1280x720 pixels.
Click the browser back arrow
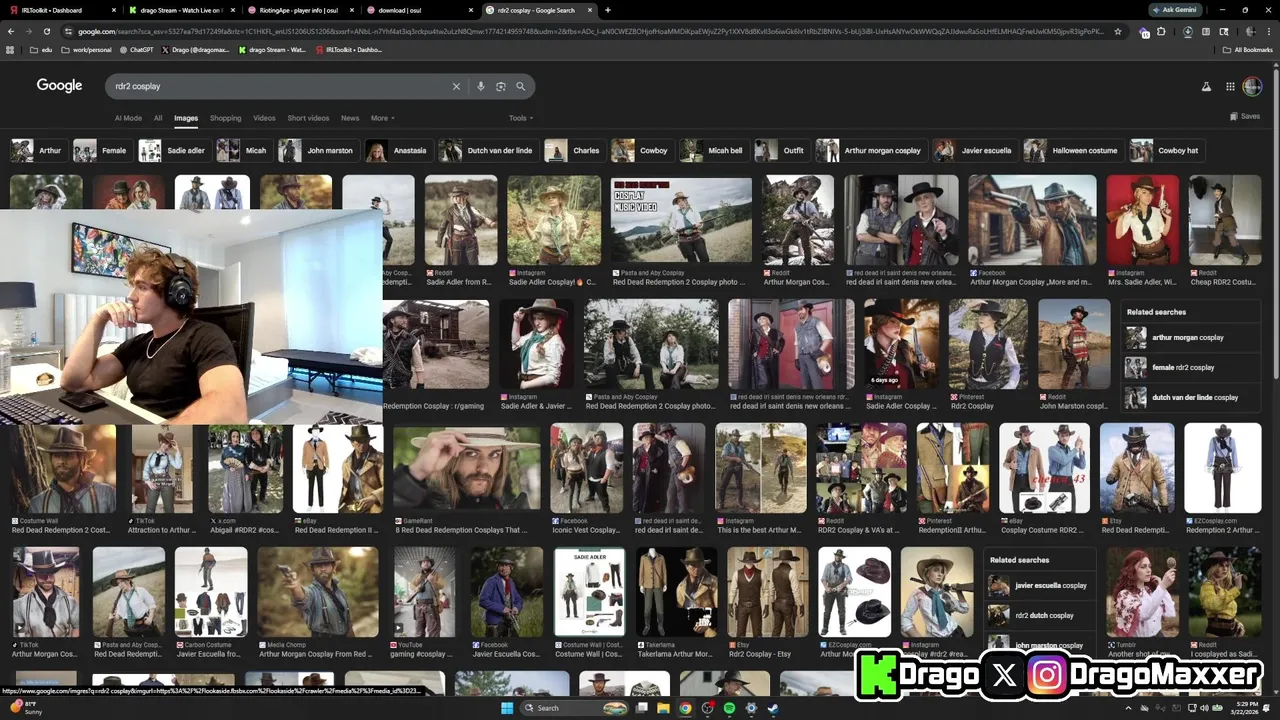11,31
